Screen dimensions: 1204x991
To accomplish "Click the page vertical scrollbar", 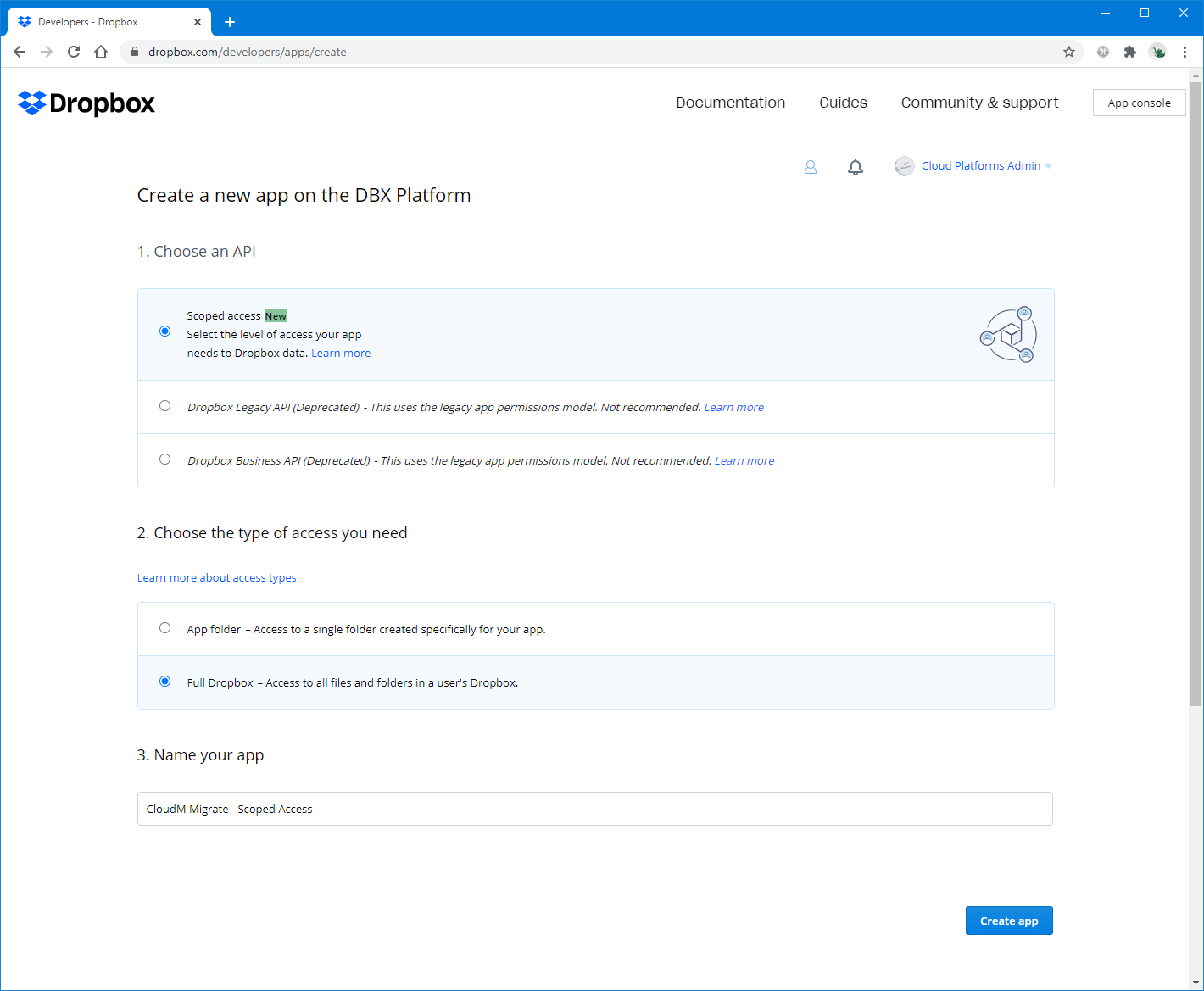I will [1196, 394].
